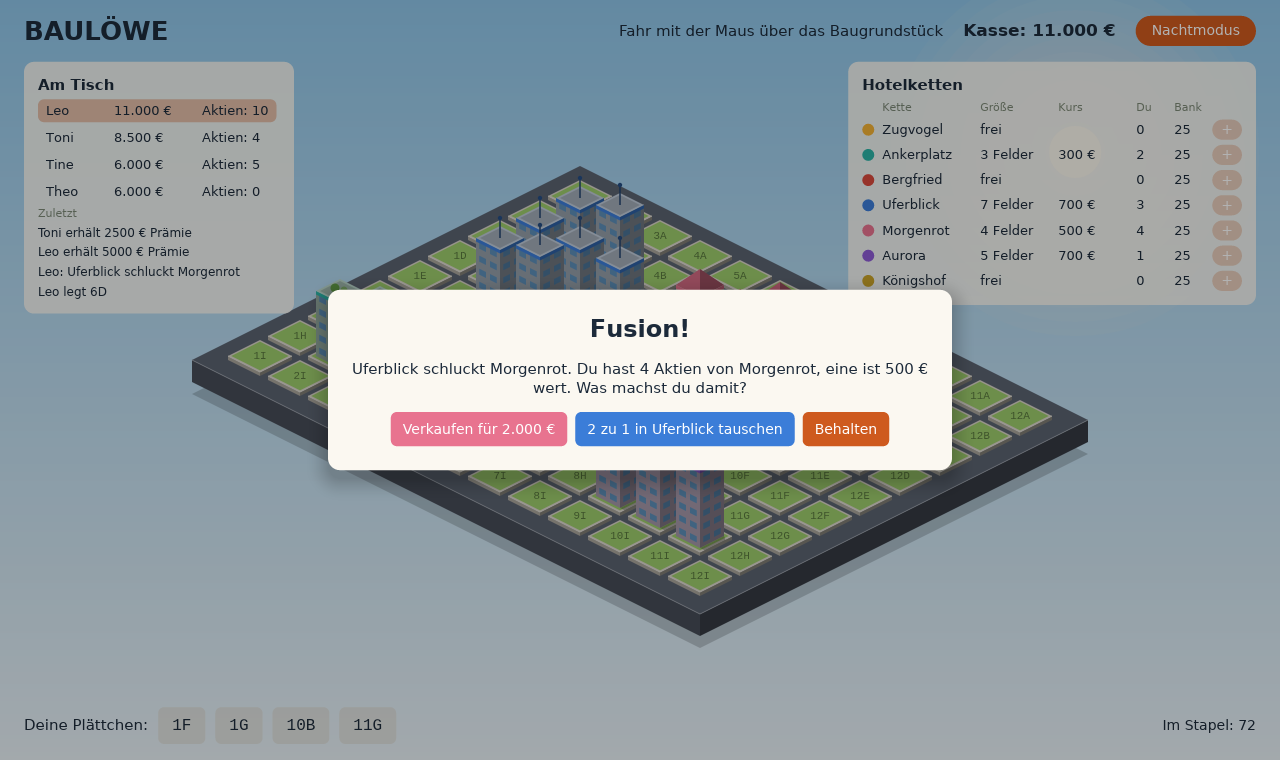Click the Behalten button

tap(846, 429)
